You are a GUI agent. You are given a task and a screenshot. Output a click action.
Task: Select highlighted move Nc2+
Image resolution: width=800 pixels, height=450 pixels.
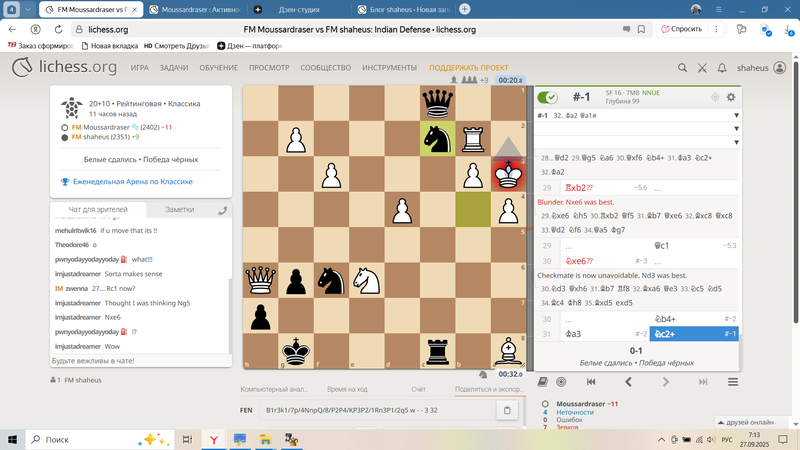coord(694,334)
